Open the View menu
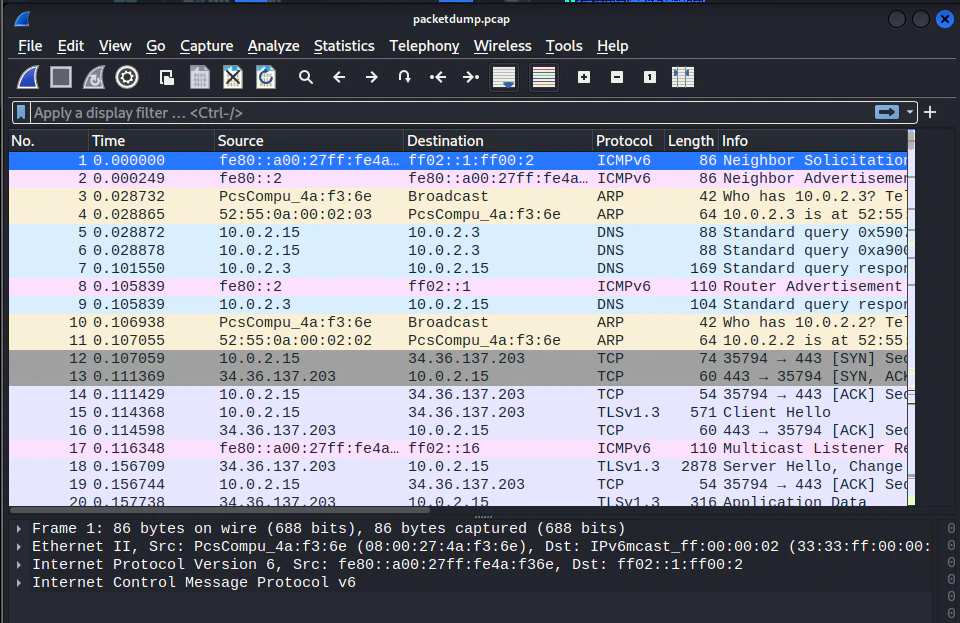 [x=115, y=46]
